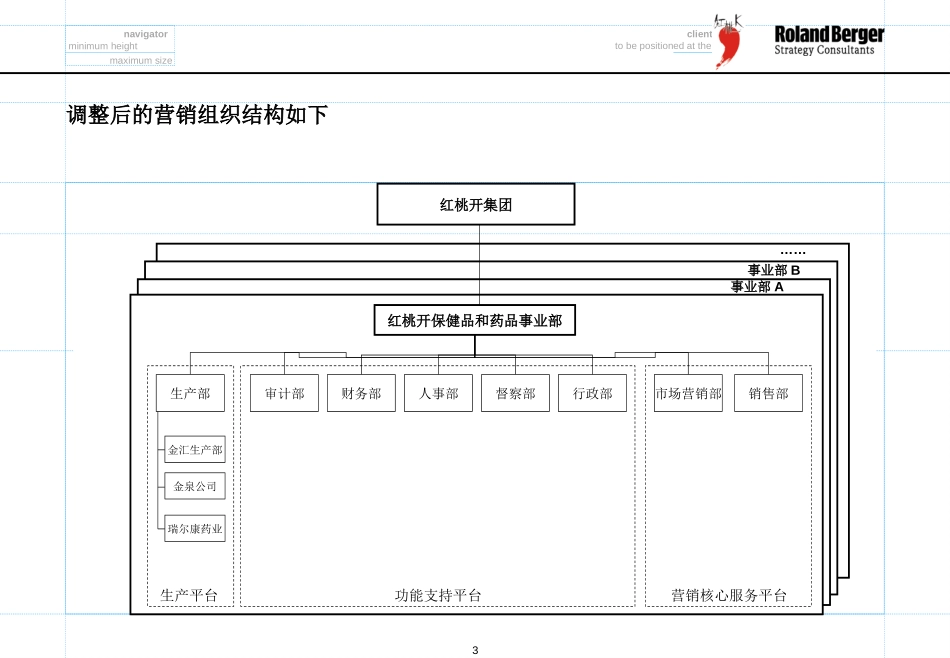Select the 功能支持平台 label
Viewport: 950px width, 658px height.
coord(438,595)
